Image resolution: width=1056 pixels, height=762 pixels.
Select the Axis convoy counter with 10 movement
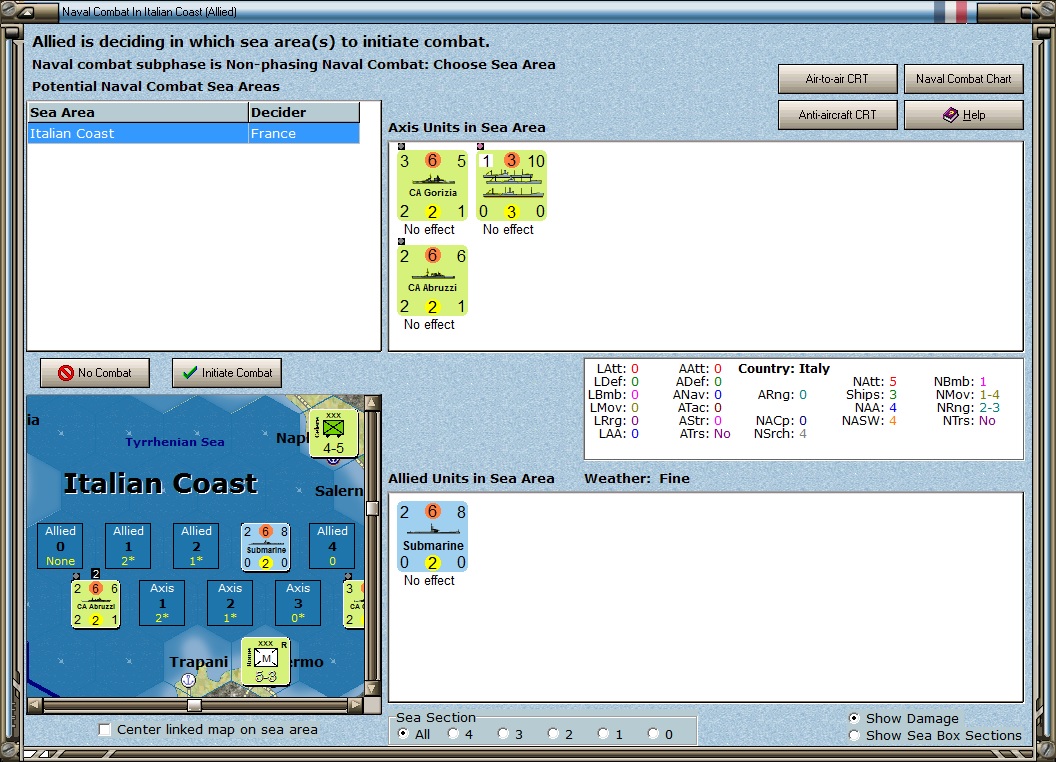tap(511, 186)
